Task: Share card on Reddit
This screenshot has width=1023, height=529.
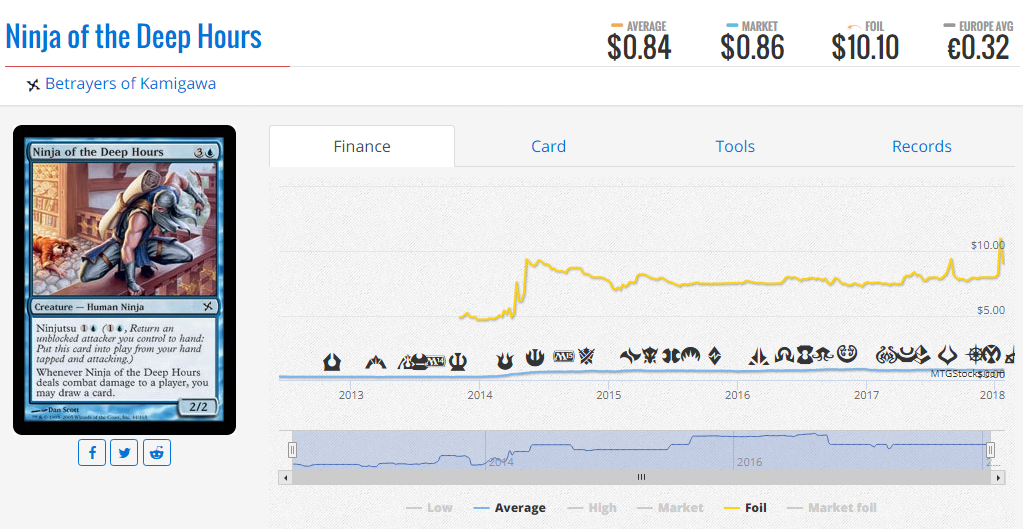Action: (x=157, y=453)
